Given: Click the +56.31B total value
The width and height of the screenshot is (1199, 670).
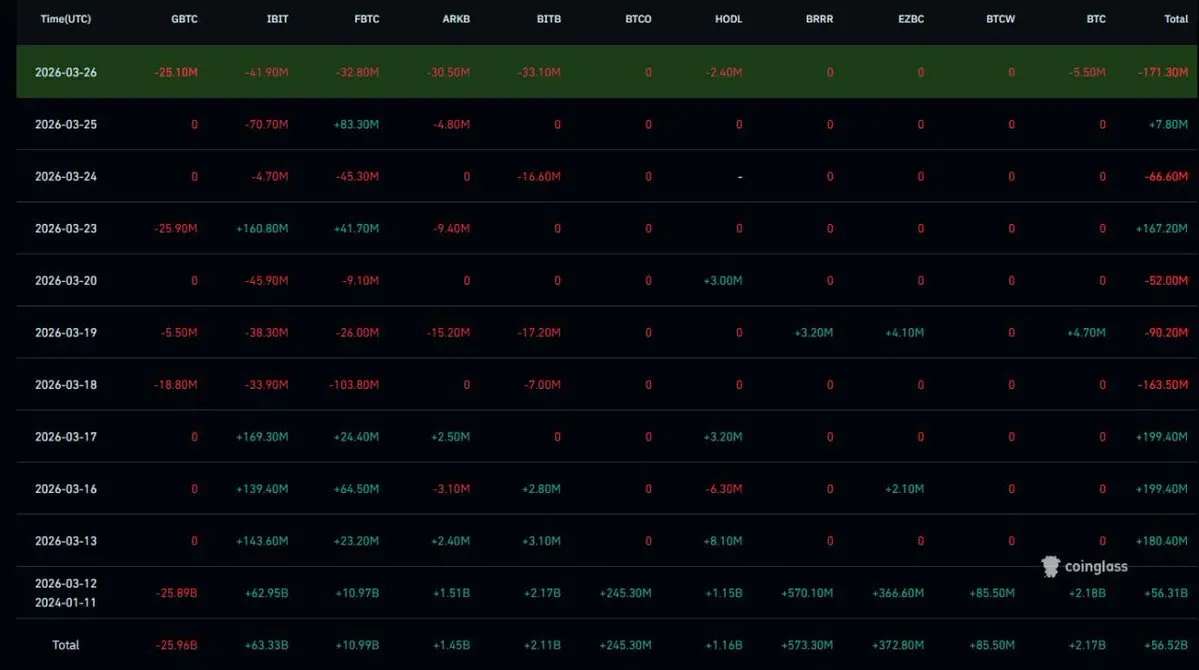Looking at the screenshot, I should pos(1166,593).
